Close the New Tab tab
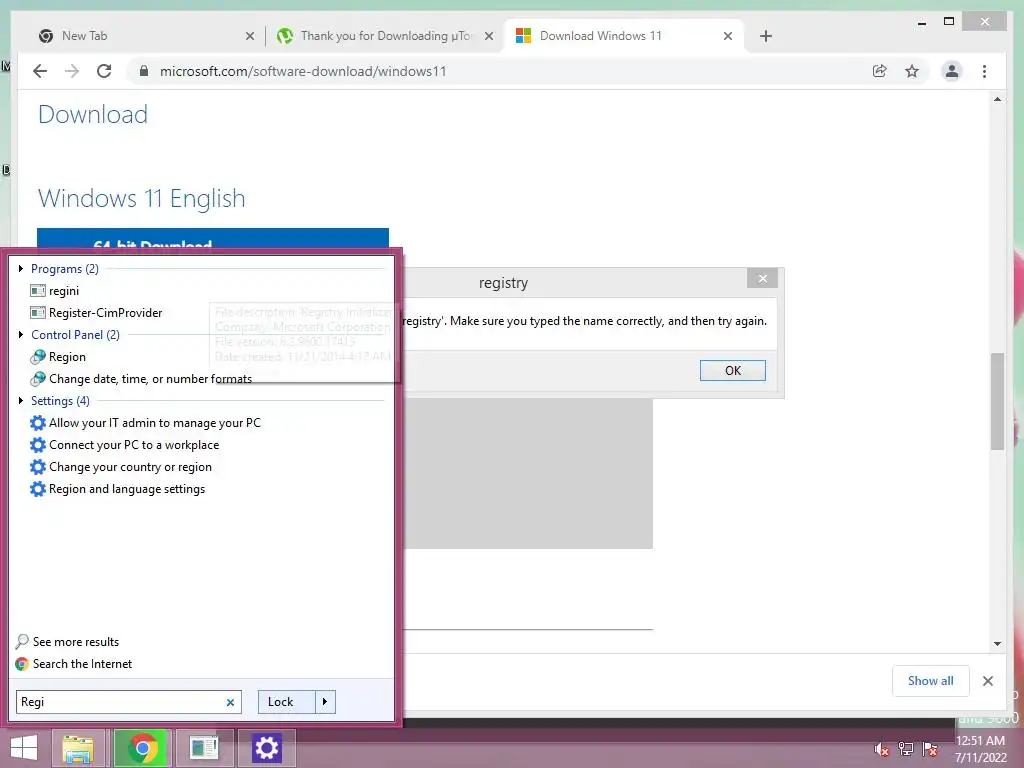Image resolution: width=1024 pixels, height=768 pixels. click(x=249, y=36)
